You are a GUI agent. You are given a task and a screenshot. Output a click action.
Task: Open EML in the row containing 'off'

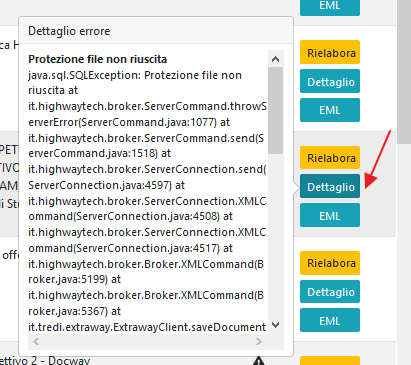(x=330, y=320)
